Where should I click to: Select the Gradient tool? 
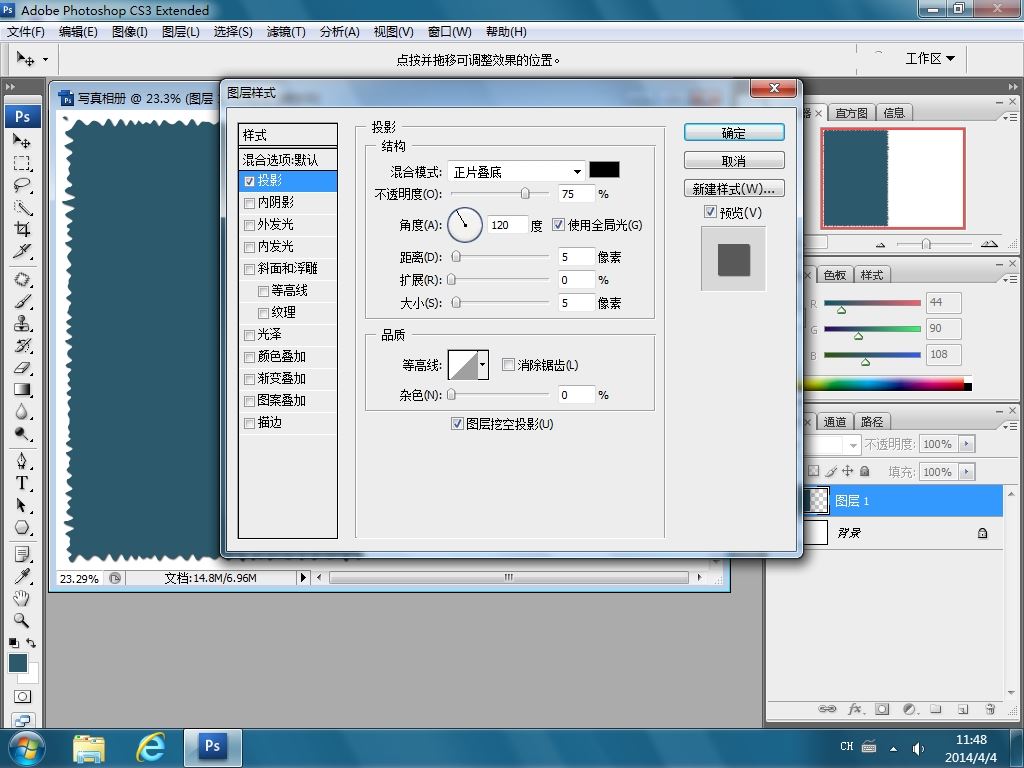click(22, 390)
